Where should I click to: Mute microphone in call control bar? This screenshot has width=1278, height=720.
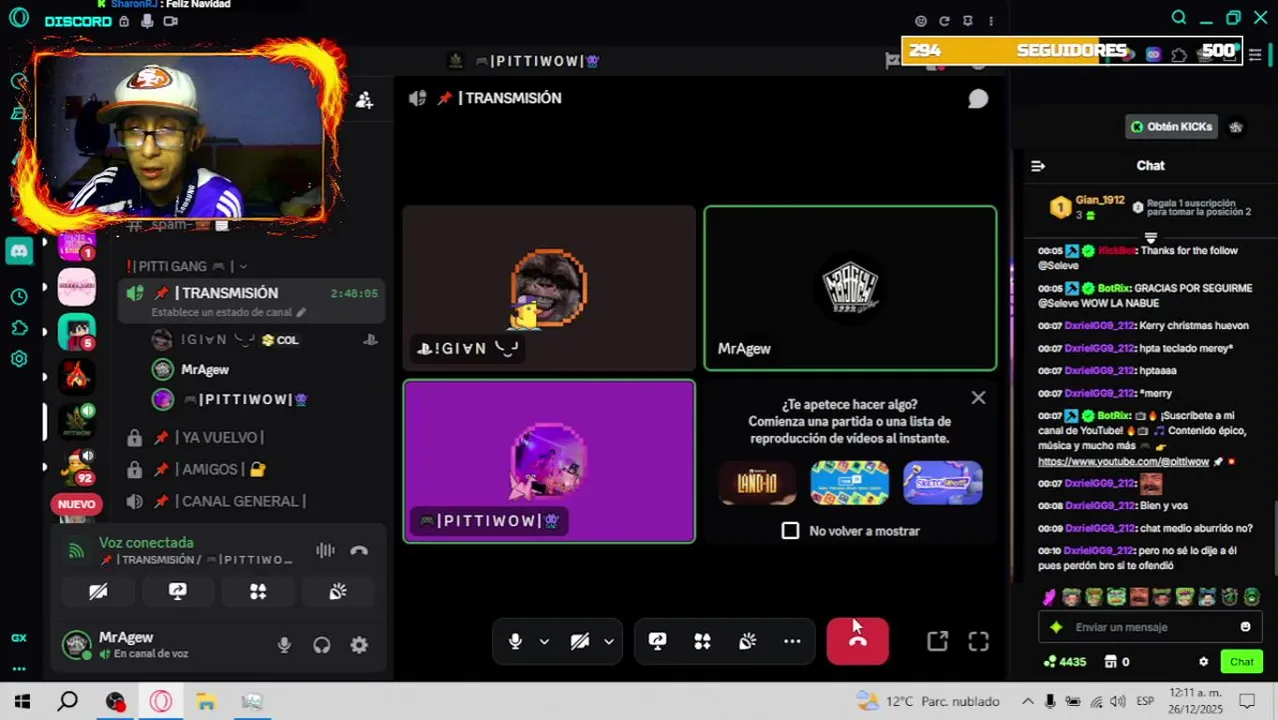[x=515, y=641]
